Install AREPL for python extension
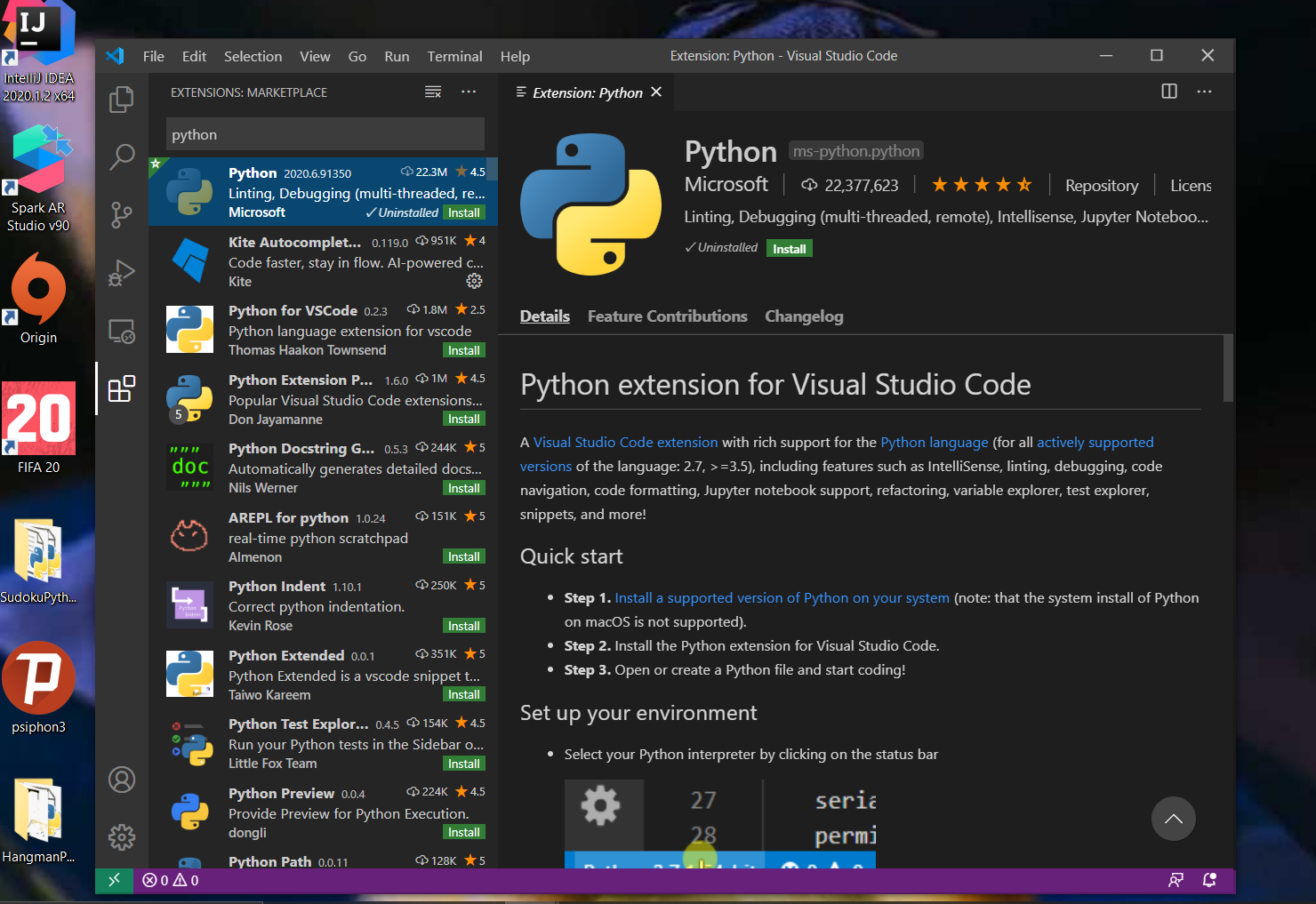The image size is (1316, 904). pyautogui.click(x=464, y=556)
